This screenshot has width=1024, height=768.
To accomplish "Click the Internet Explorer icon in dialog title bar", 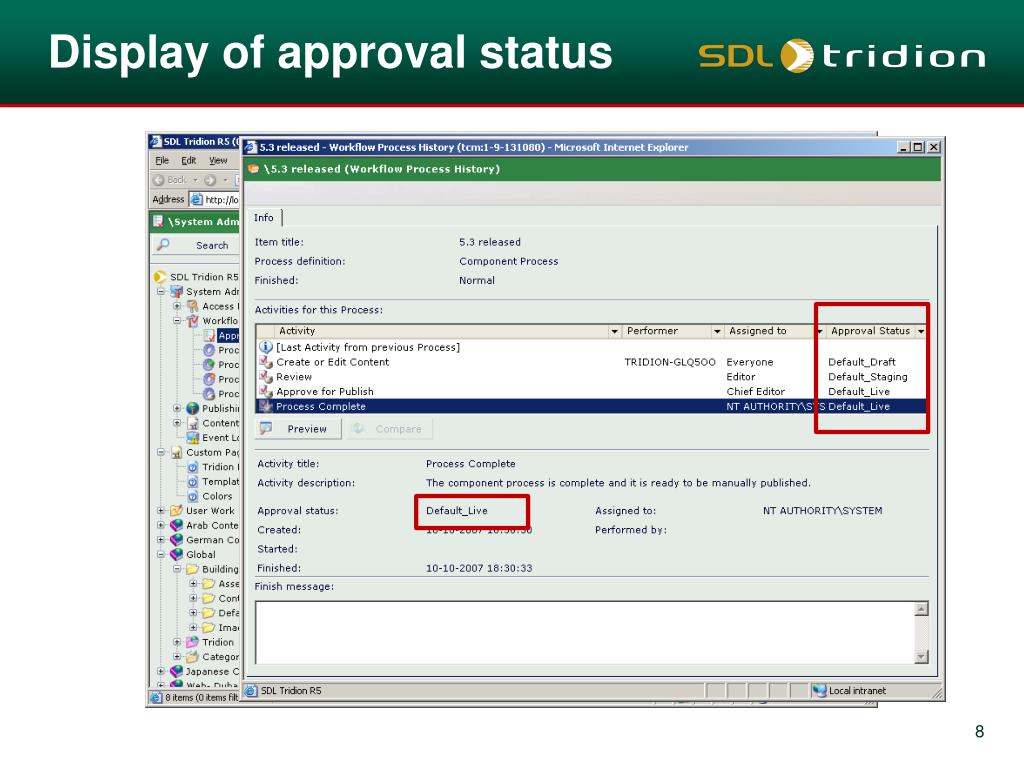I will coord(251,148).
